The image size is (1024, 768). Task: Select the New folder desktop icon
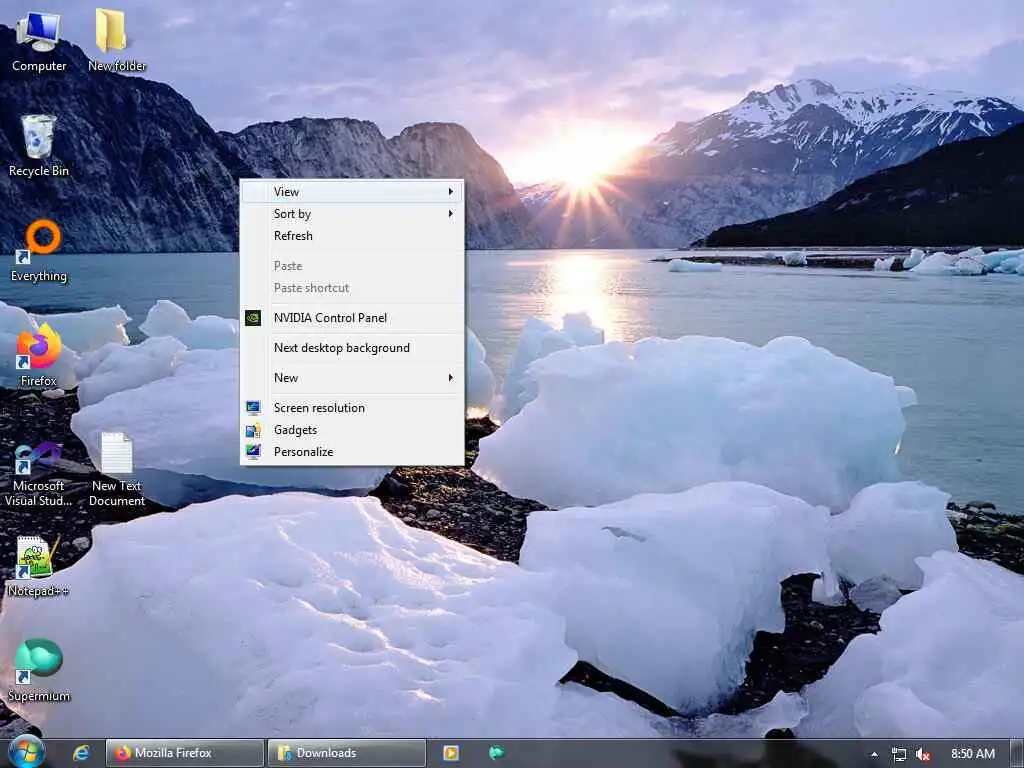click(x=116, y=40)
